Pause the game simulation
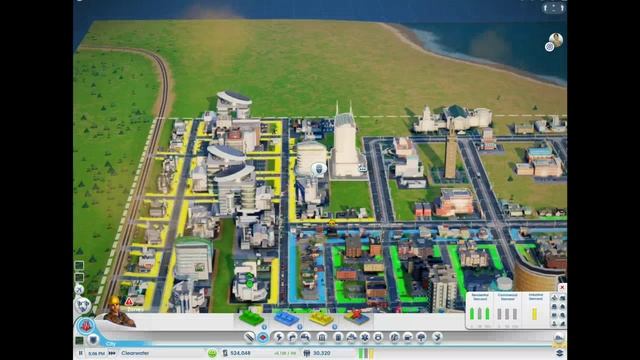This screenshot has width=640, height=360. pos(81,353)
